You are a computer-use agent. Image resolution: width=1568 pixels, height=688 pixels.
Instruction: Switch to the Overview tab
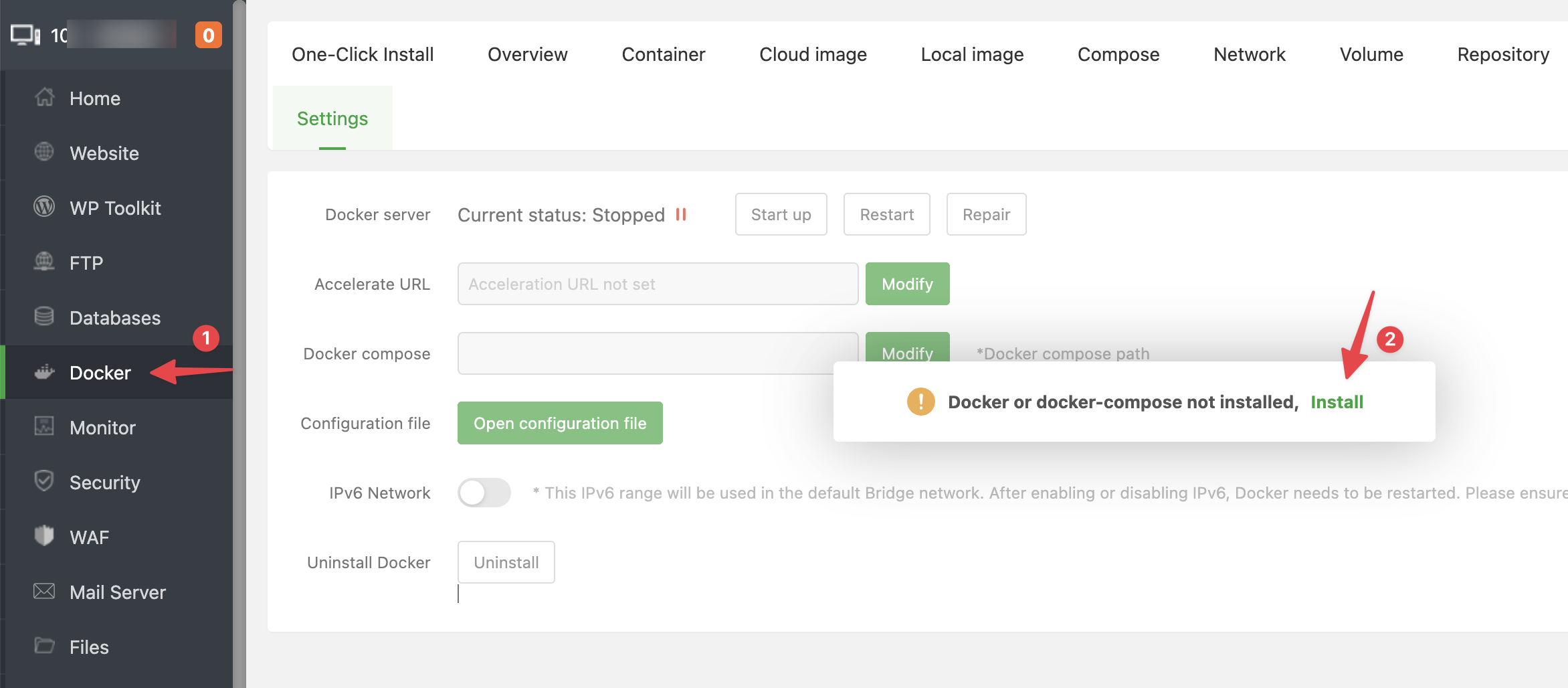click(528, 54)
